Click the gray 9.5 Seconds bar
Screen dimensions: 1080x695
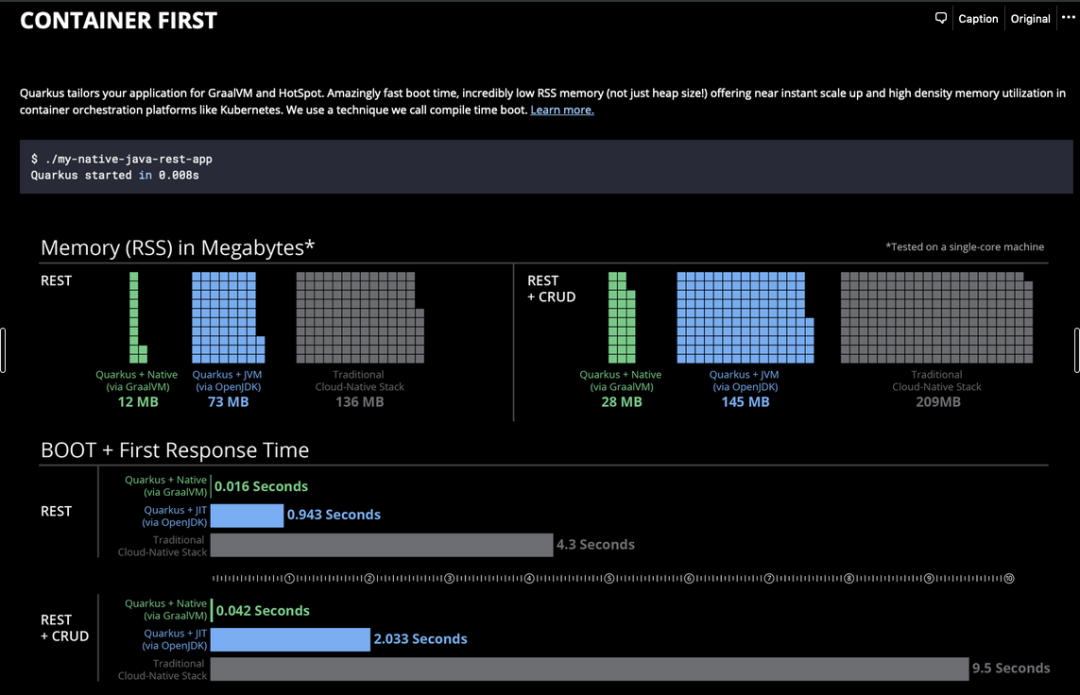pos(589,669)
